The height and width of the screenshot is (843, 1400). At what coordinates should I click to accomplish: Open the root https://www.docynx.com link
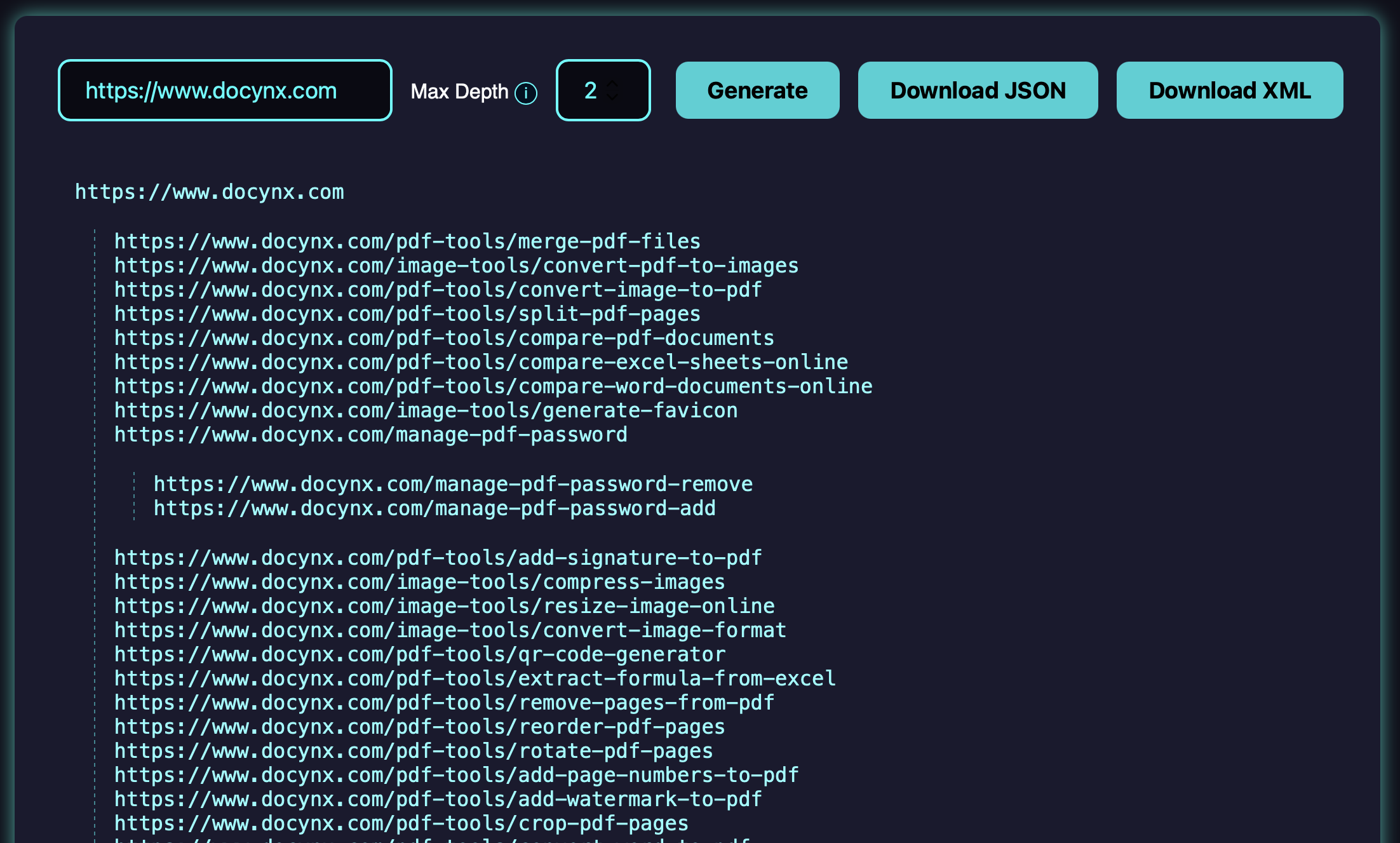click(210, 192)
